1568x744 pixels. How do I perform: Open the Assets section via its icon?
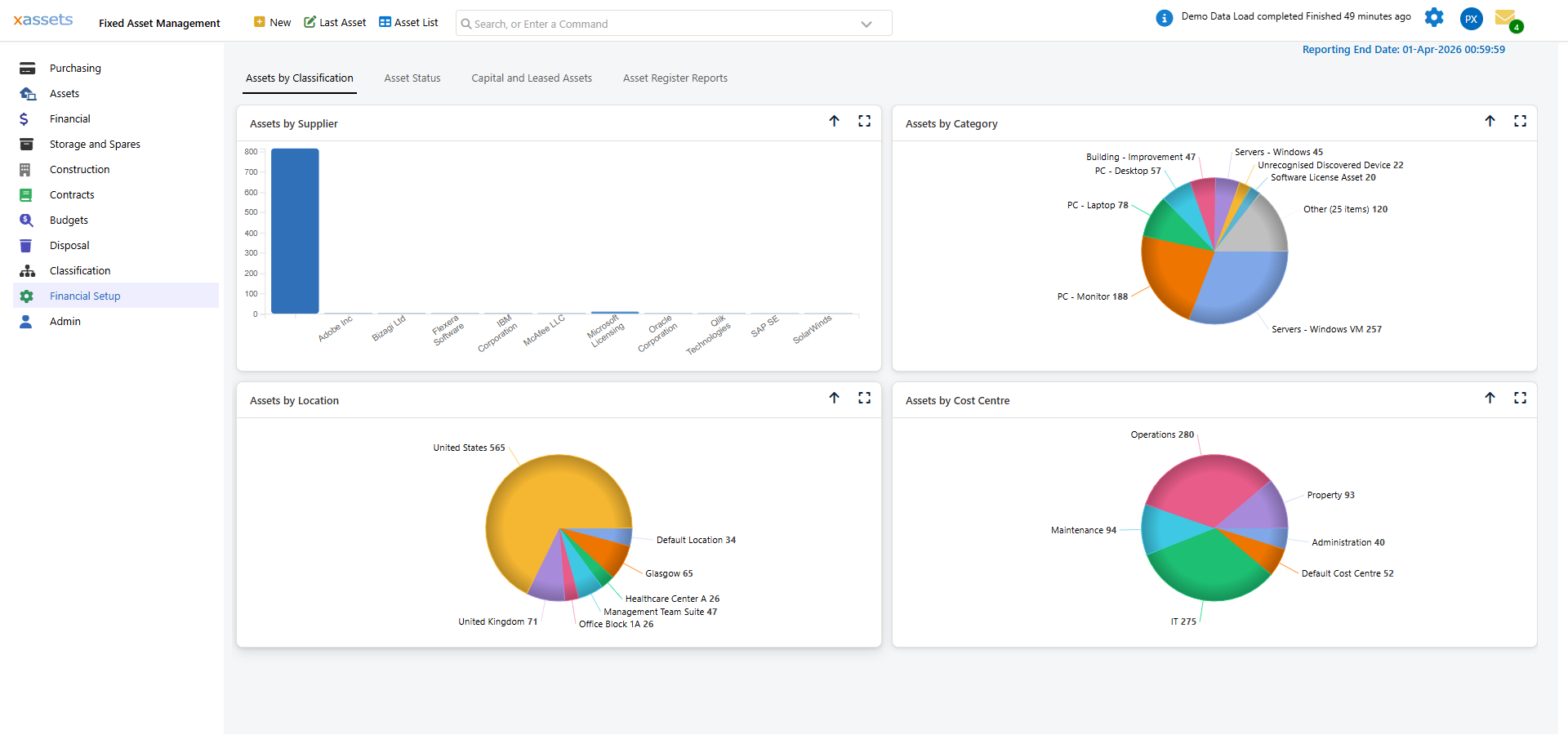point(28,93)
